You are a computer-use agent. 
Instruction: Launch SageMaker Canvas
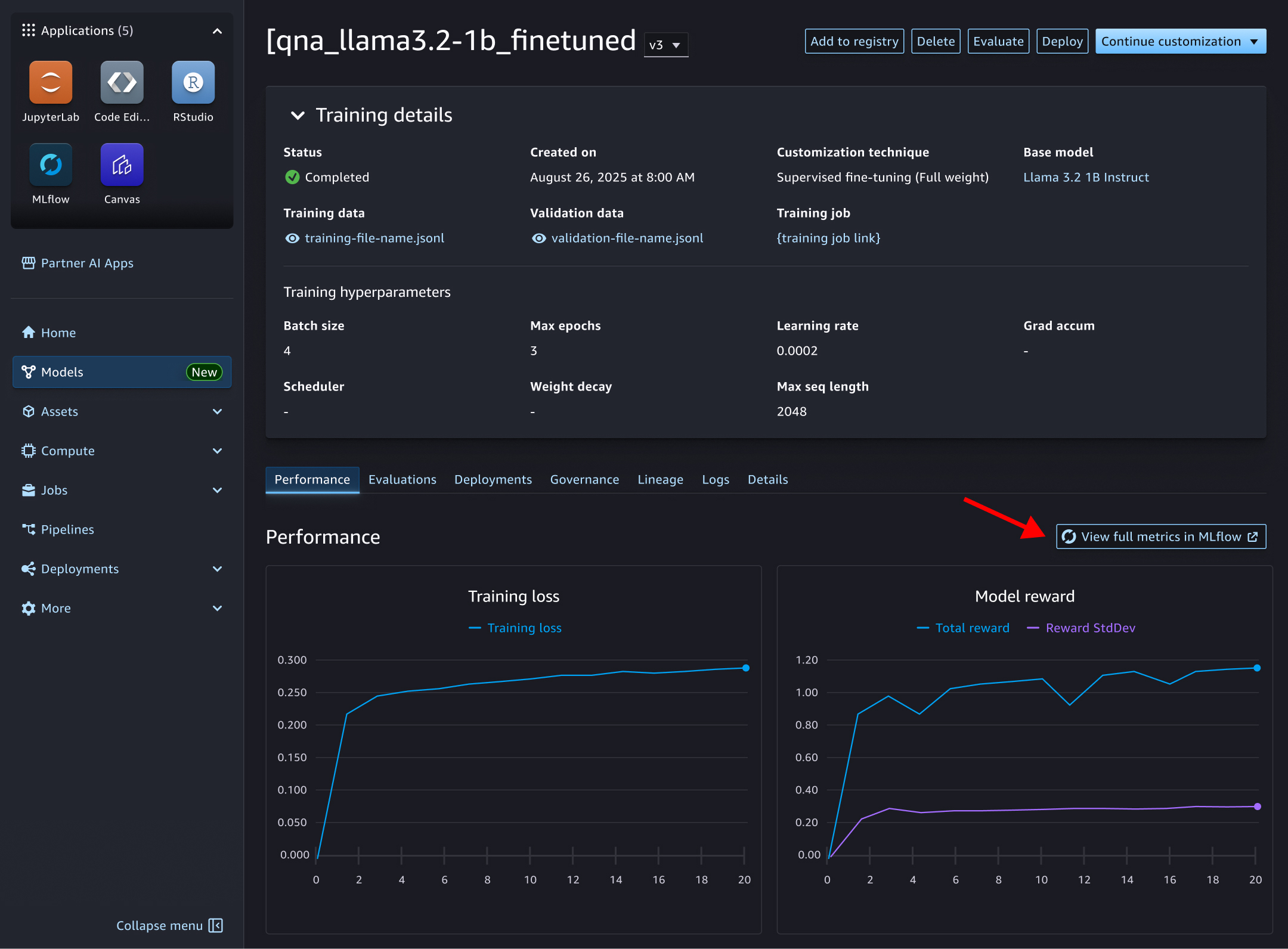pos(122,164)
